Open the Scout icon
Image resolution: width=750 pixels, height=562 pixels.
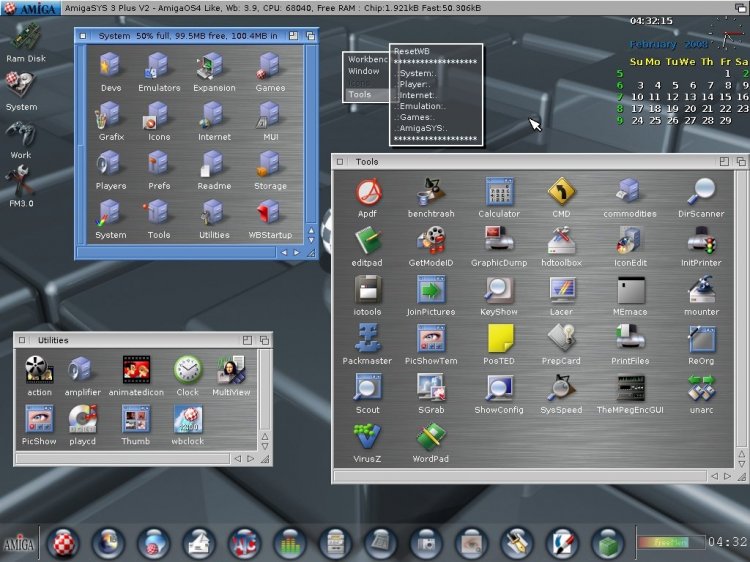tap(367, 388)
